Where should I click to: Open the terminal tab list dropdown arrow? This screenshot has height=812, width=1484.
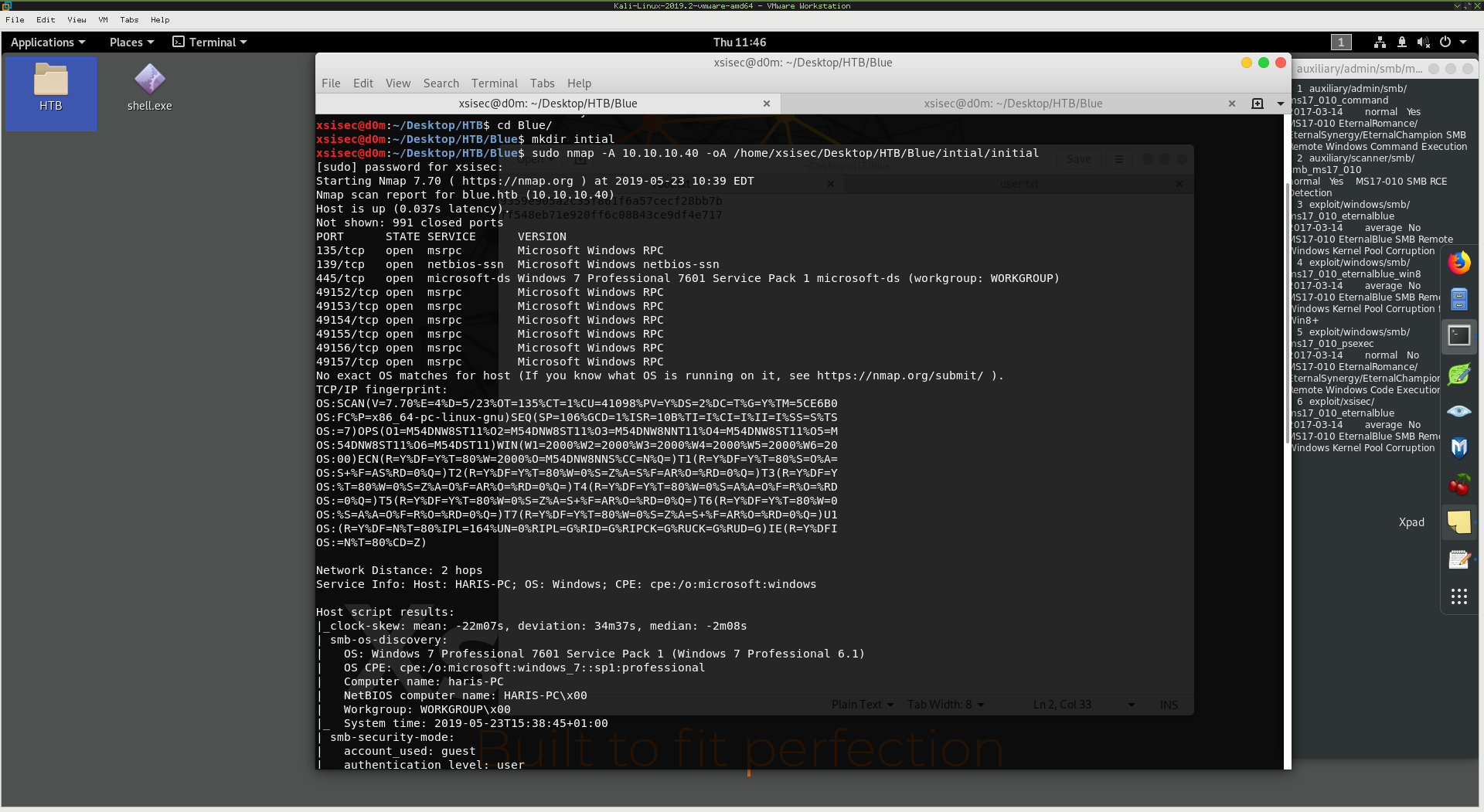point(1280,104)
